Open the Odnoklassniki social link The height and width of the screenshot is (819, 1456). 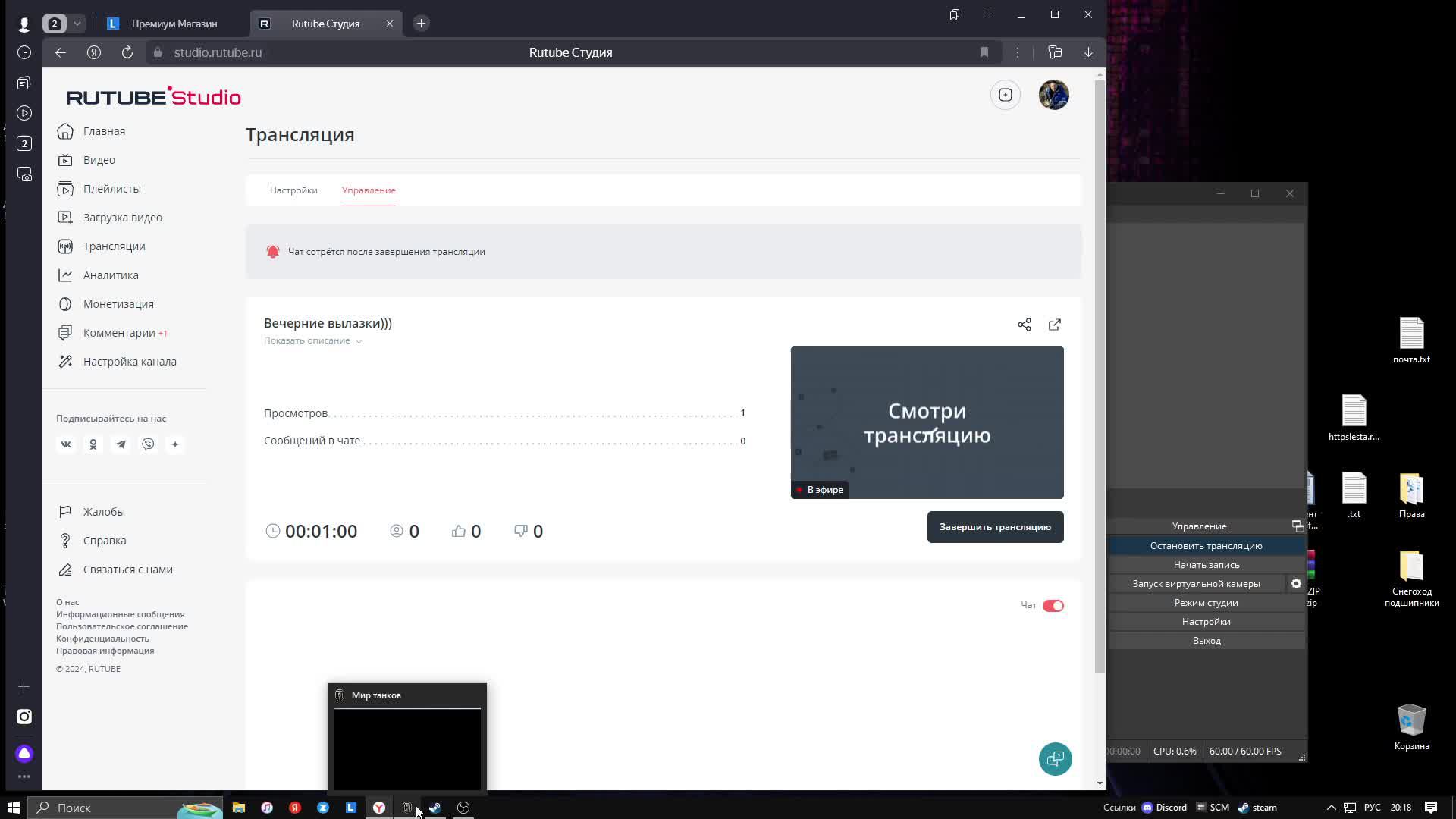(x=93, y=444)
